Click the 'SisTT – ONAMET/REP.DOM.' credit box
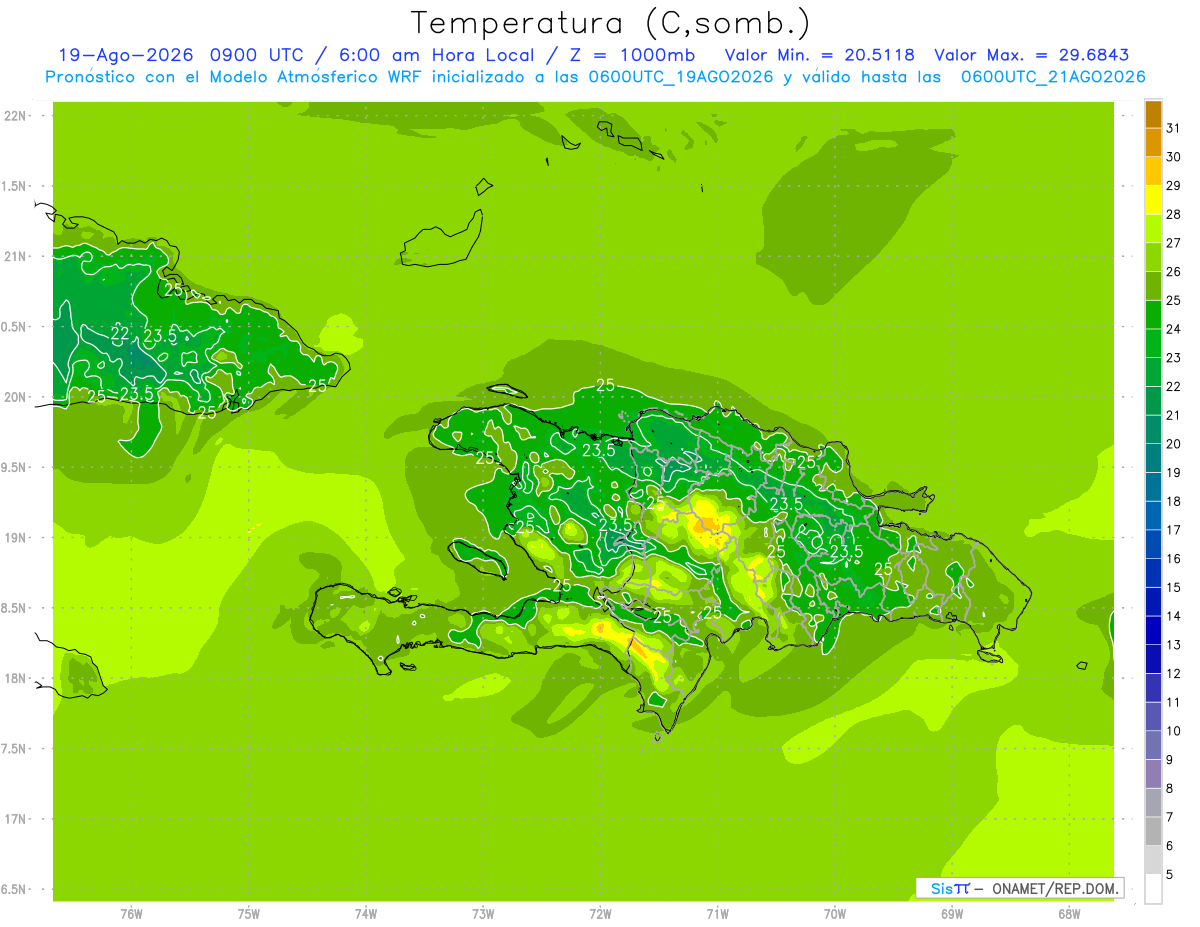The width and height of the screenshot is (1200, 927). (x=1019, y=888)
